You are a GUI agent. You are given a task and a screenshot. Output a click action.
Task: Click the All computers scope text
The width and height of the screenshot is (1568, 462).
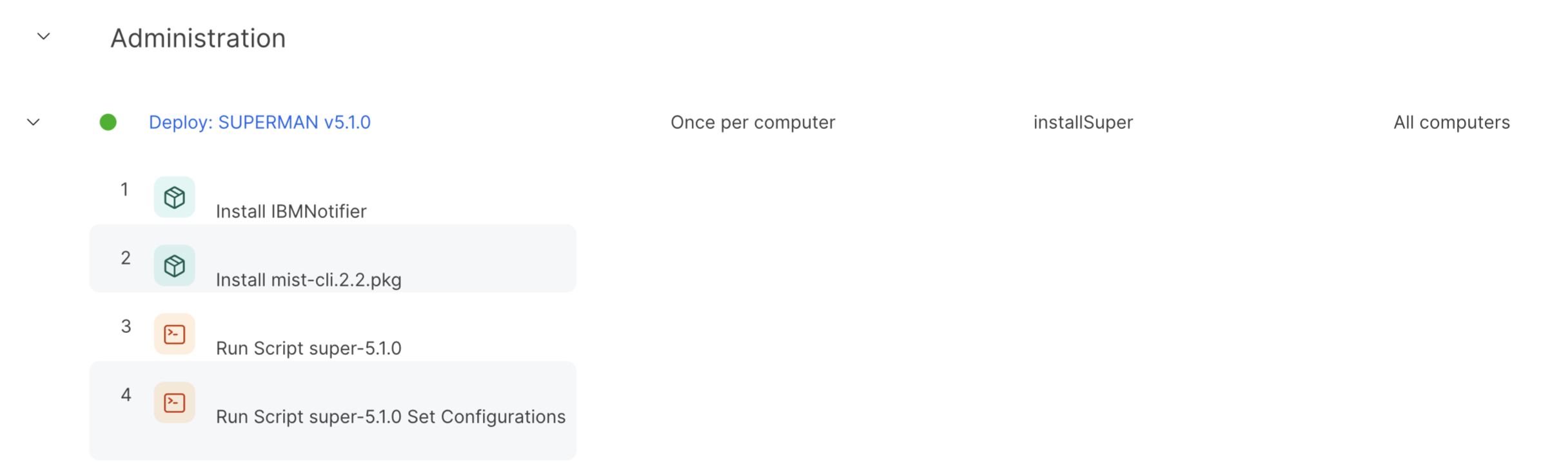click(1451, 122)
